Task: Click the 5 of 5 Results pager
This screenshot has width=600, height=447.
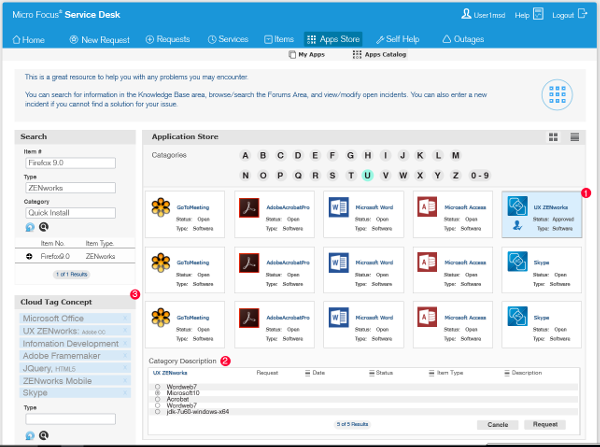Action: pos(352,424)
